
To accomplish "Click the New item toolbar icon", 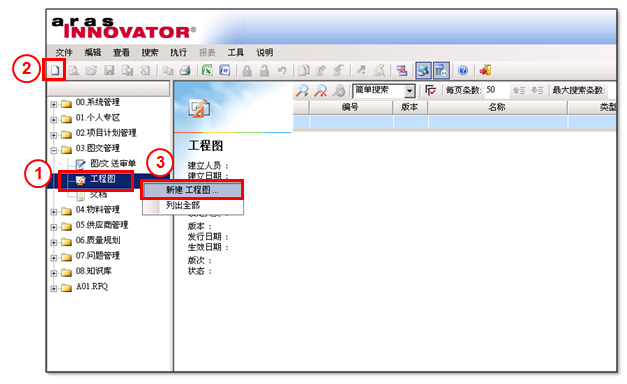I will [55, 71].
